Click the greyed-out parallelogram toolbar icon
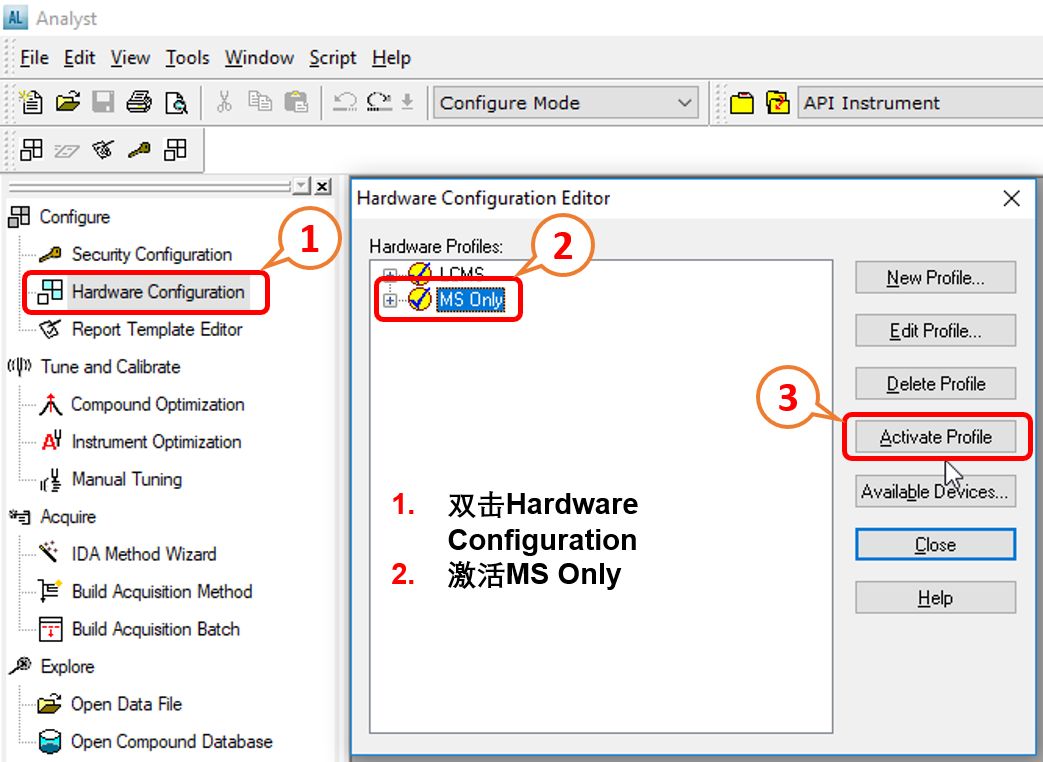This screenshot has width=1043, height=762. 67,152
